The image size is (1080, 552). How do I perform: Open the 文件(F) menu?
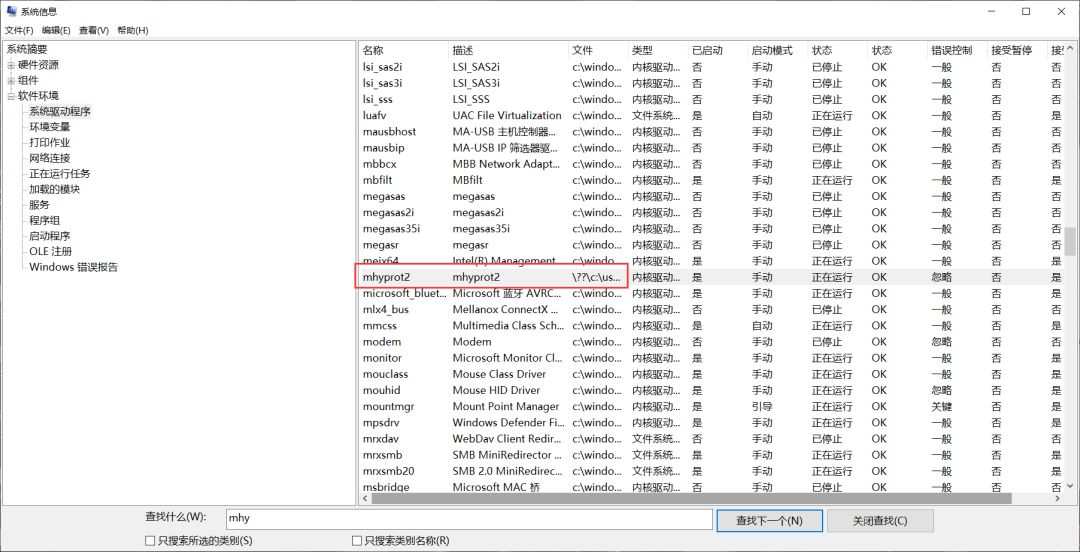(19, 30)
